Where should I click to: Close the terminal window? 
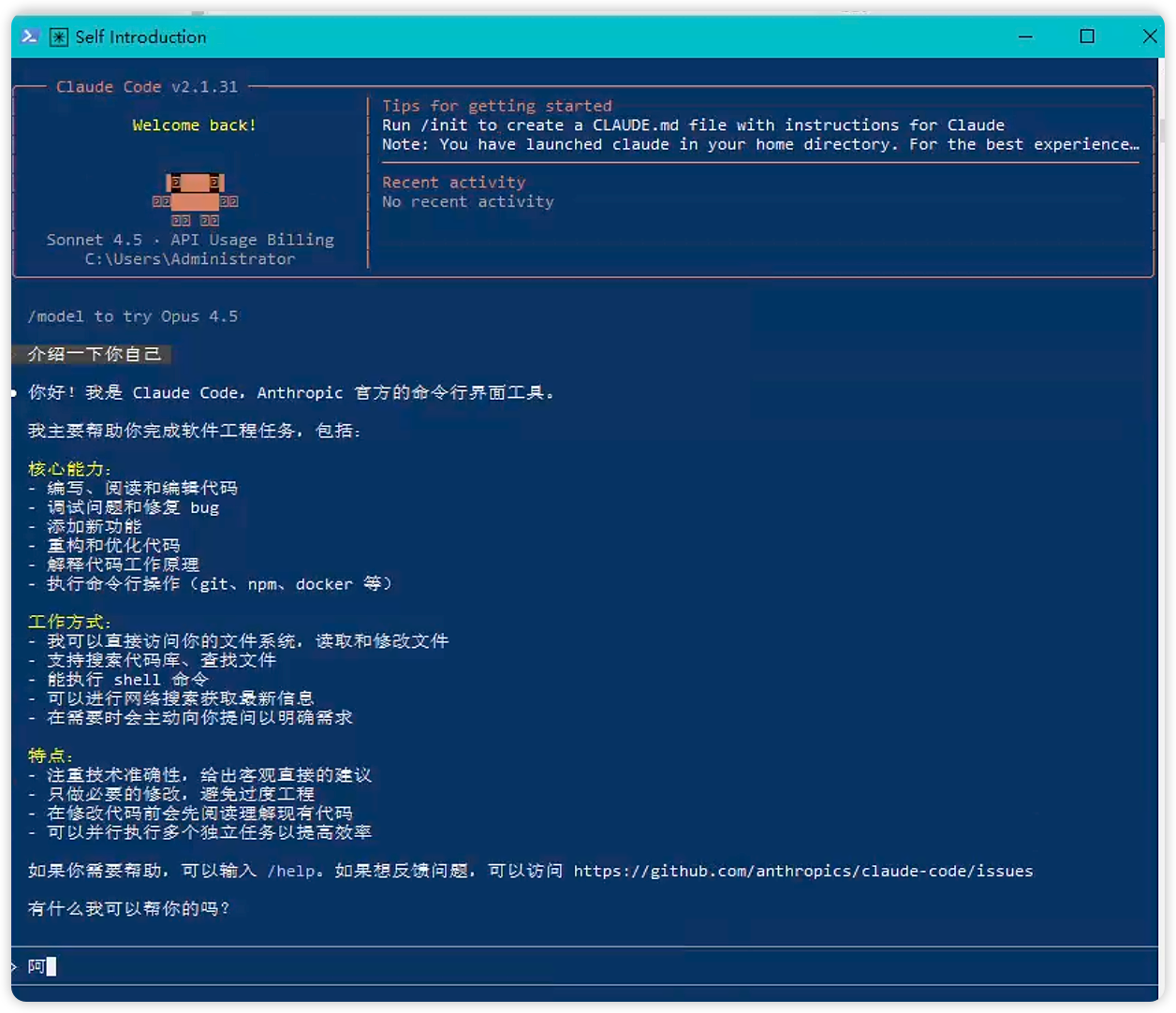coord(1149,37)
